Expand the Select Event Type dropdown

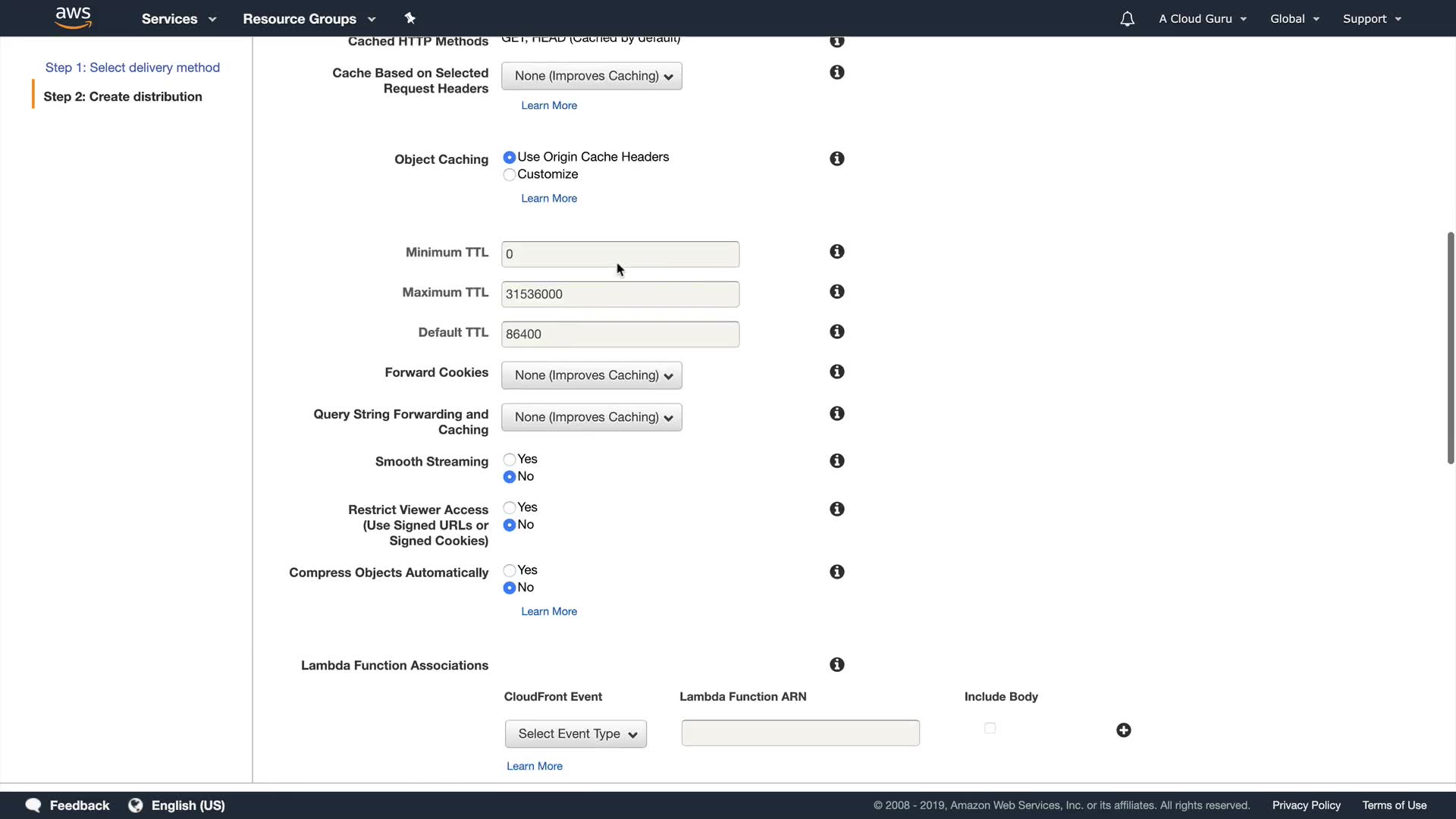tap(576, 734)
